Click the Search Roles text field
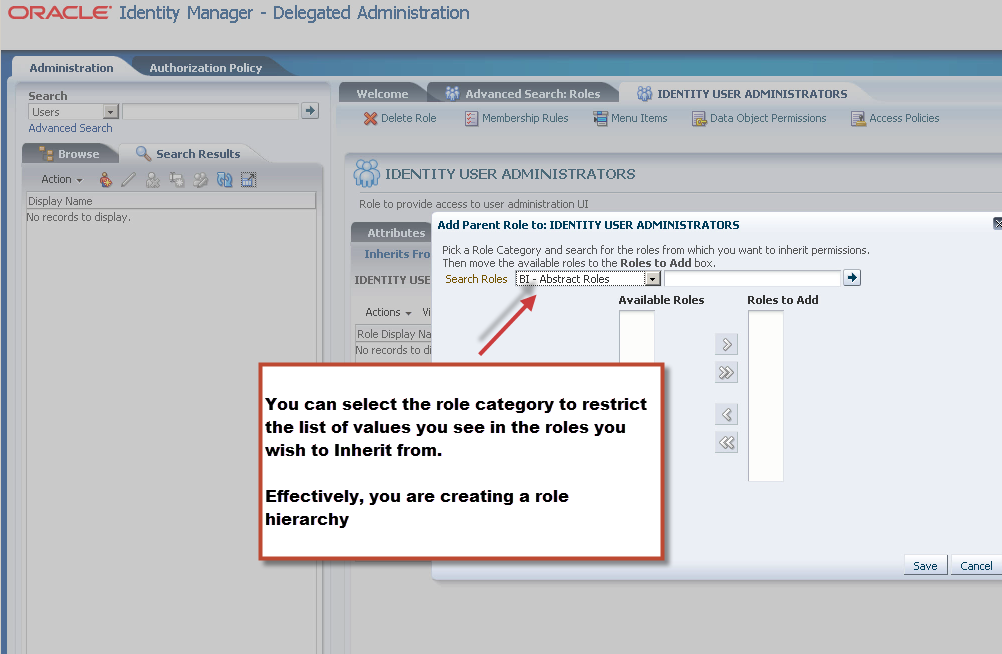 pyautogui.click(x=752, y=279)
